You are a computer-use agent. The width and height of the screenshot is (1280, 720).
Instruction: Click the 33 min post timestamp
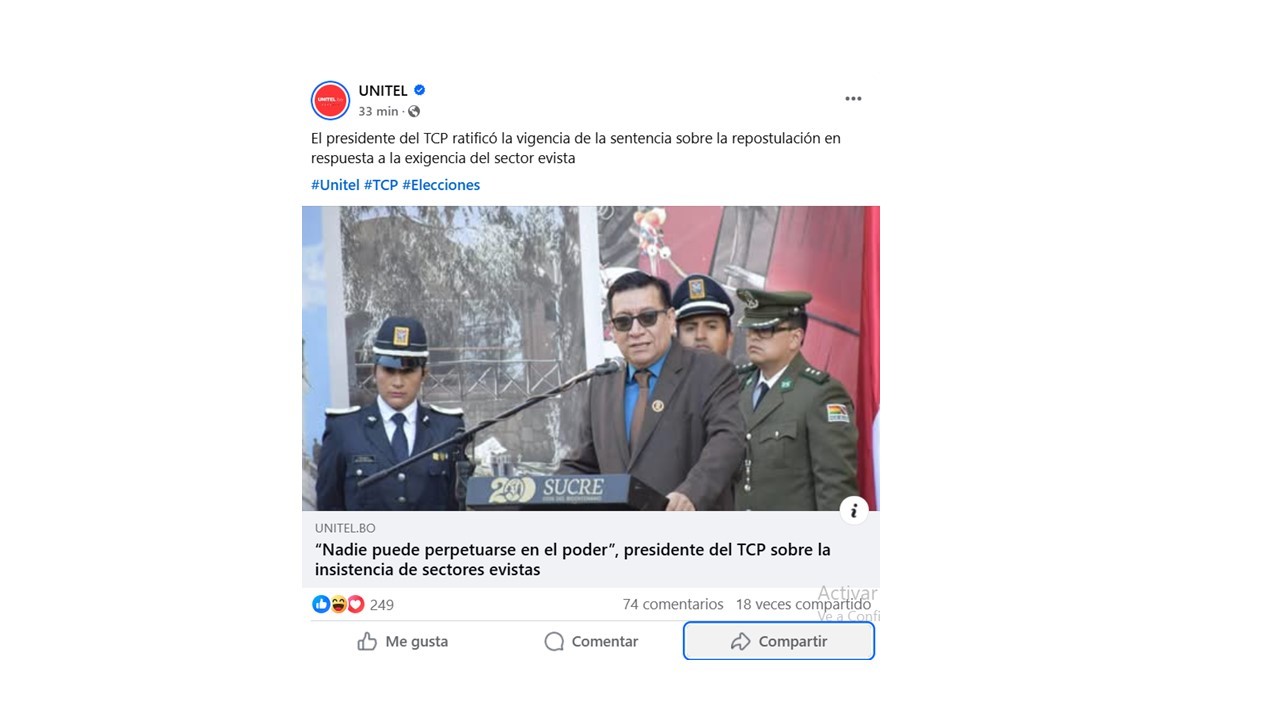coord(378,111)
